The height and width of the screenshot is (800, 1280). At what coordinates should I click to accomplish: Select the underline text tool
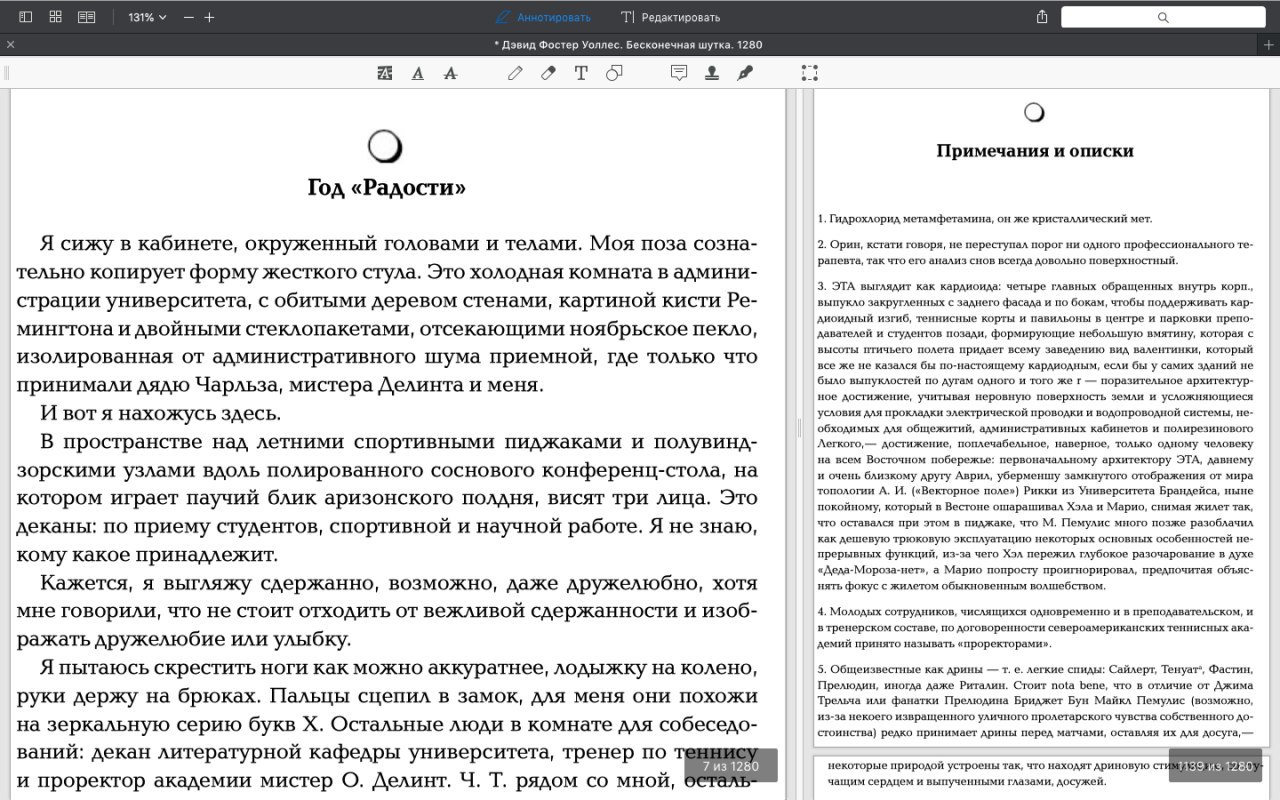[418, 73]
